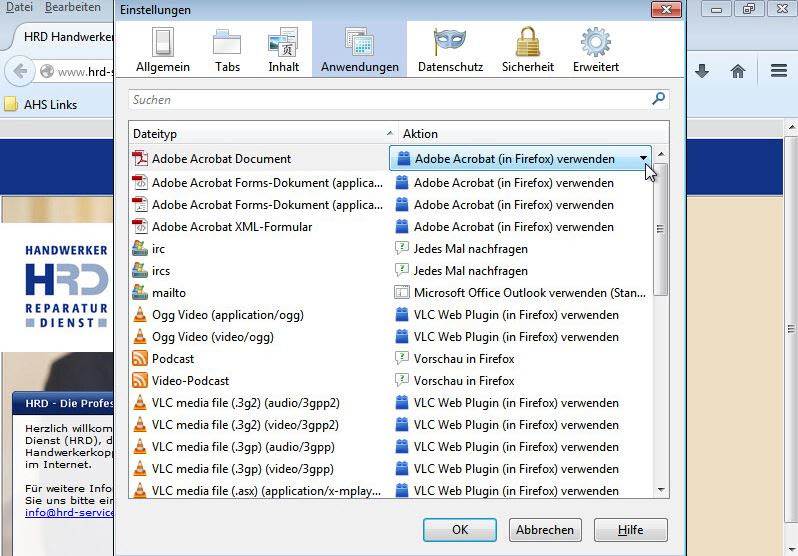Open the Datenschutz mask pane

coord(450,50)
